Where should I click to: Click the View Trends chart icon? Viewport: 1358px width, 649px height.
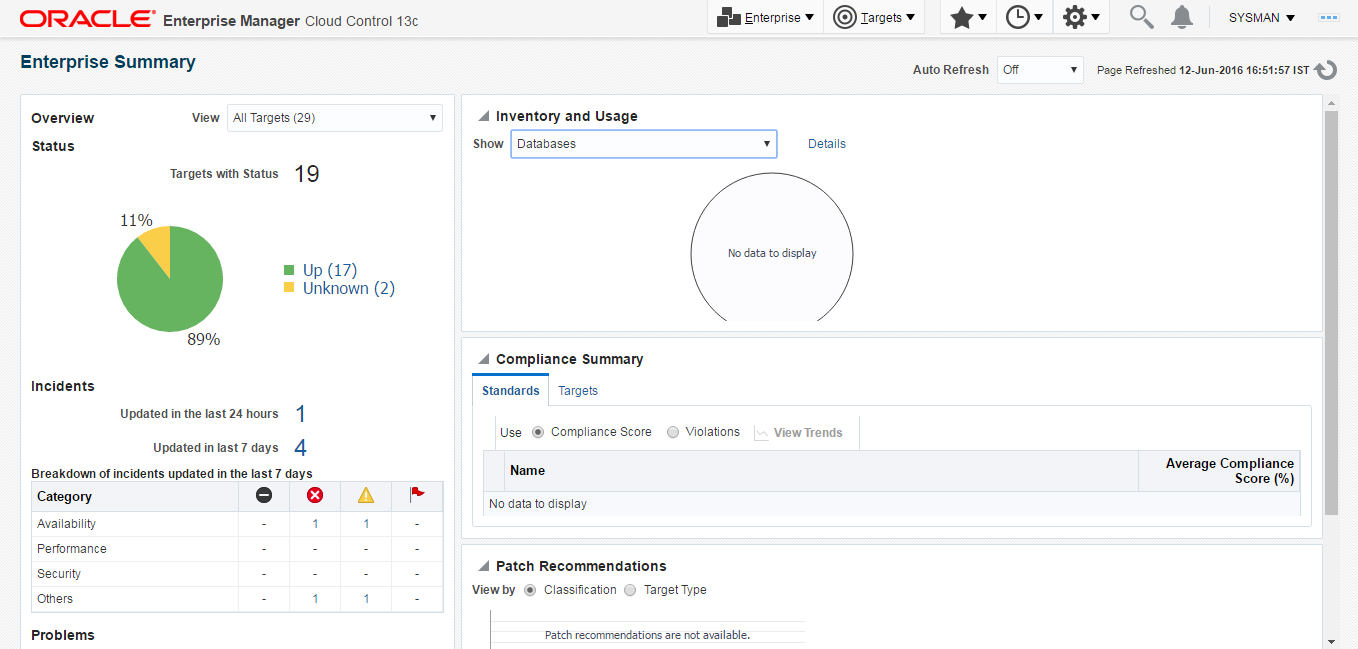pyautogui.click(x=762, y=433)
